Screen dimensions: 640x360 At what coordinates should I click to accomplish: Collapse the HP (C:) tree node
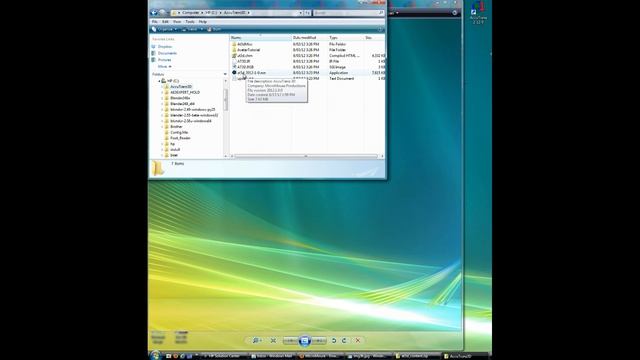coord(159,81)
